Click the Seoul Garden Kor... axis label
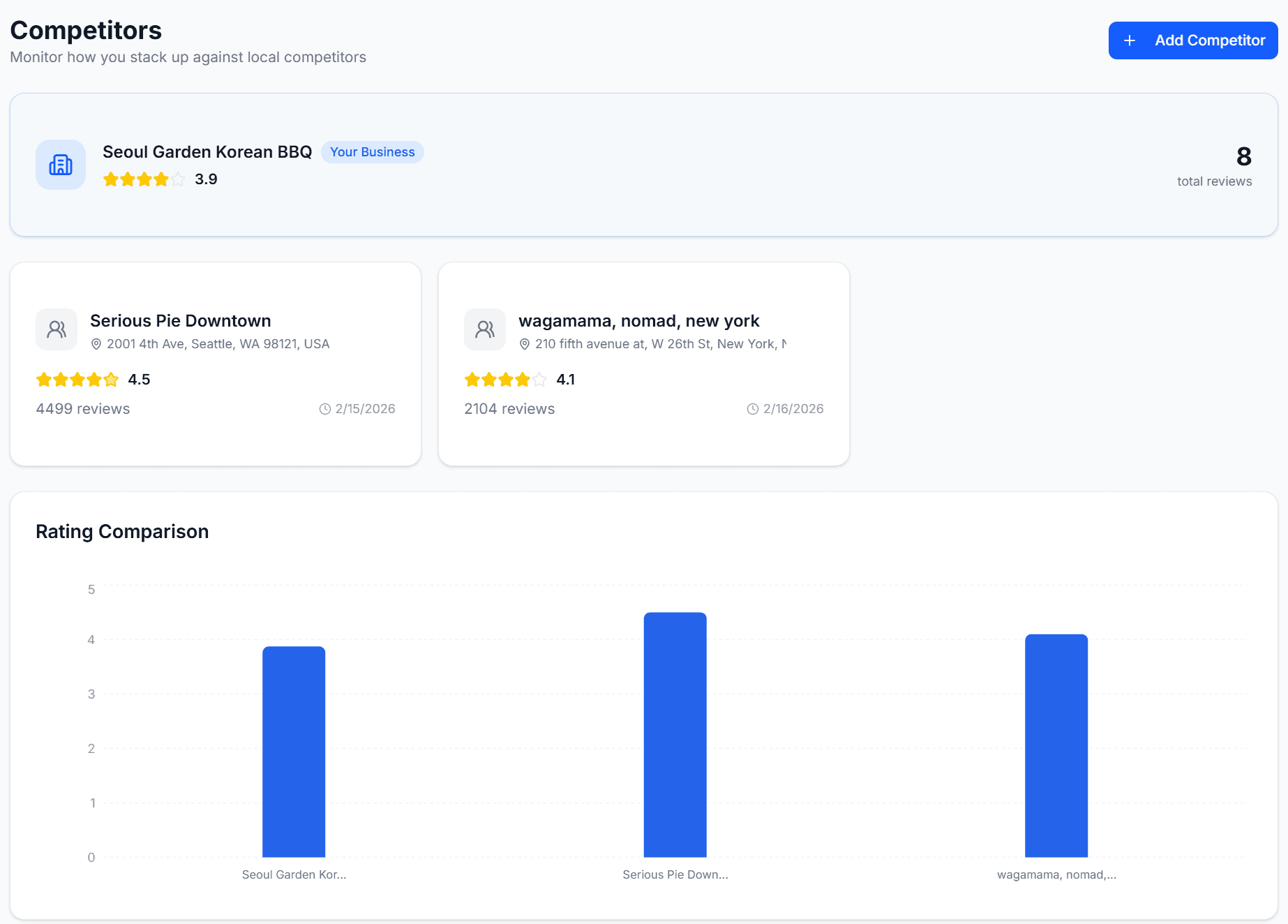 pos(294,874)
